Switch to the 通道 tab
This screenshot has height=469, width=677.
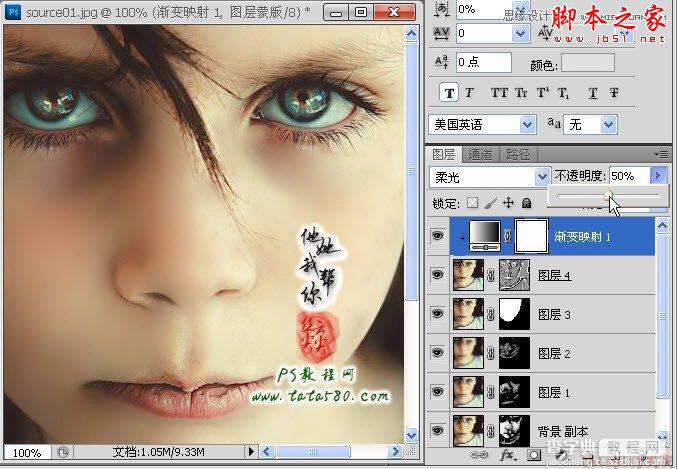tap(480, 154)
